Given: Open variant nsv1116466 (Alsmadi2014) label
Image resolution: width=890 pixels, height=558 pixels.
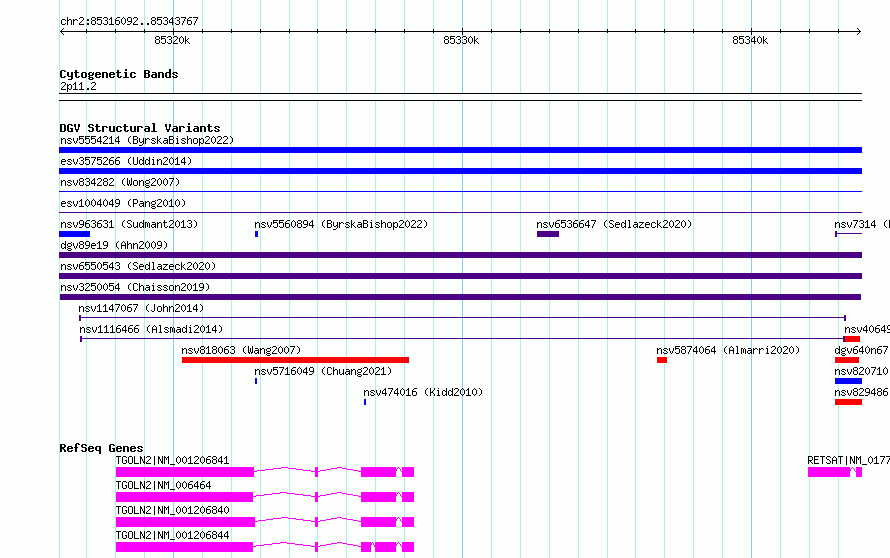Looking at the screenshot, I should click(x=151, y=329).
